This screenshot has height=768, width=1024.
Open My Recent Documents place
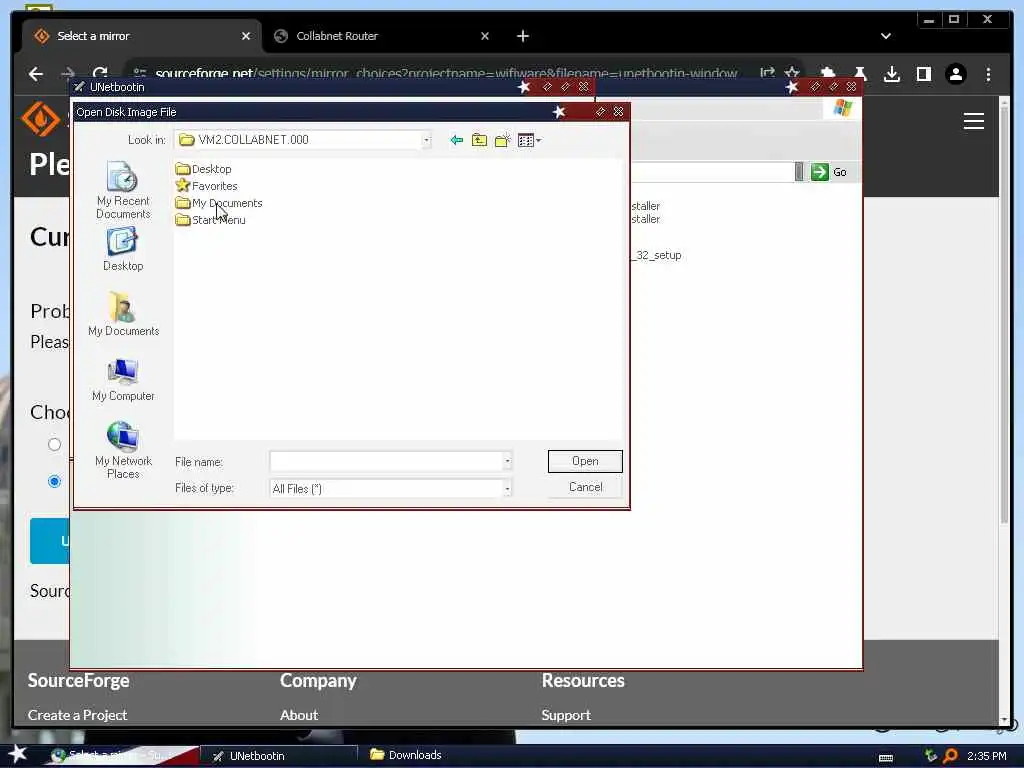click(x=123, y=190)
